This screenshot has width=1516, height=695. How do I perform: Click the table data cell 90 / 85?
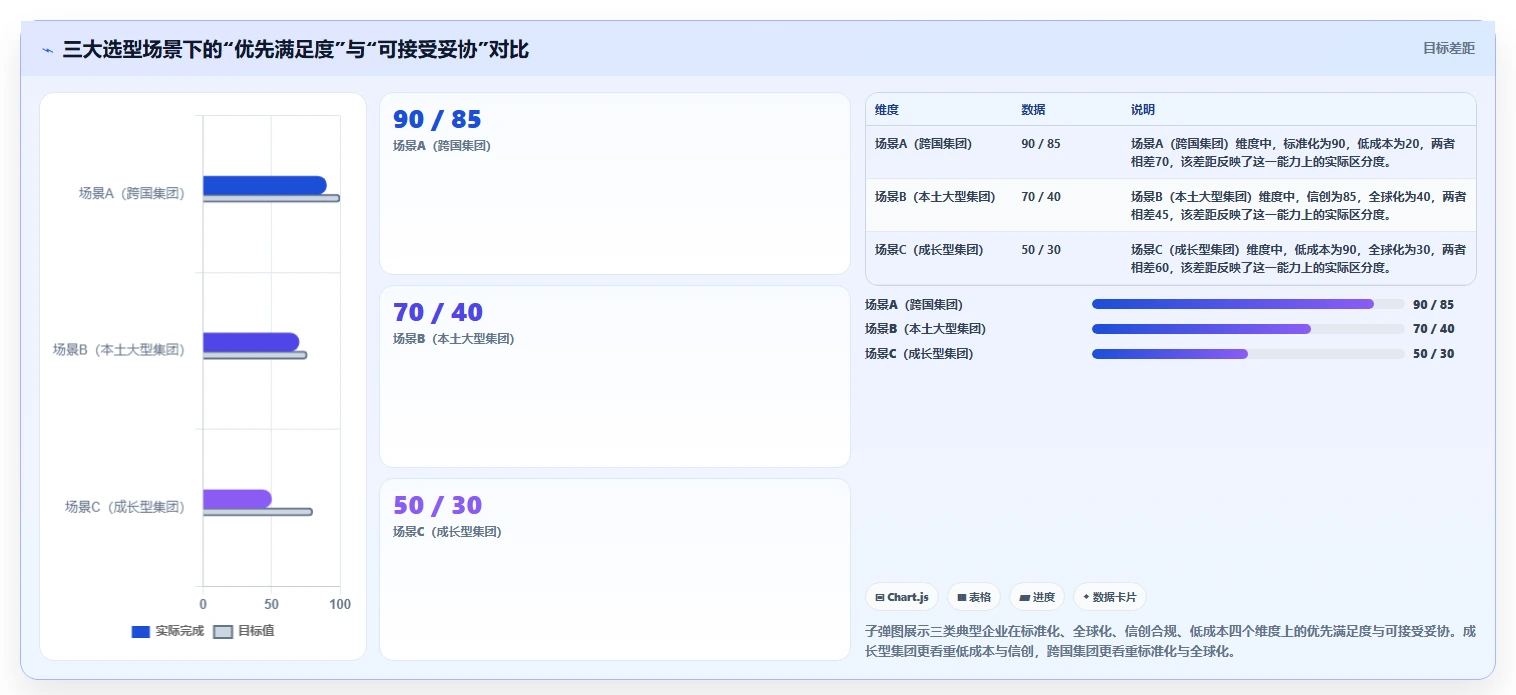pyautogui.click(x=1041, y=144)
